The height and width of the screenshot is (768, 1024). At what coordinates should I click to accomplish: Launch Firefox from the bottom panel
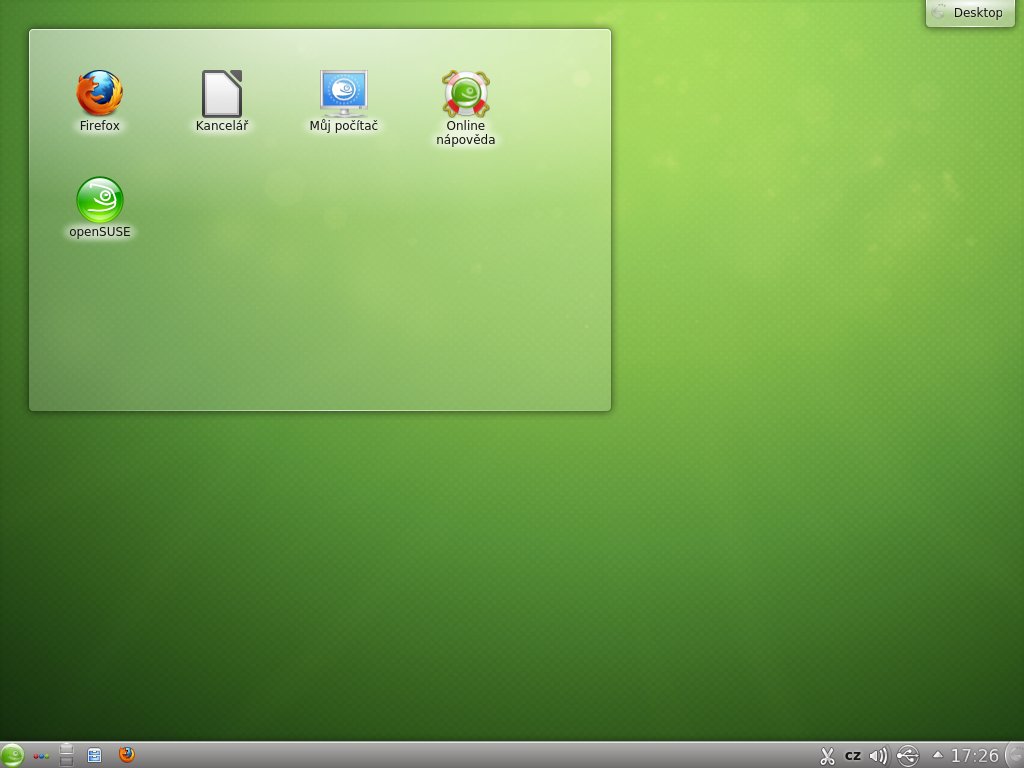pyautogui.click(x=127, y=755)
